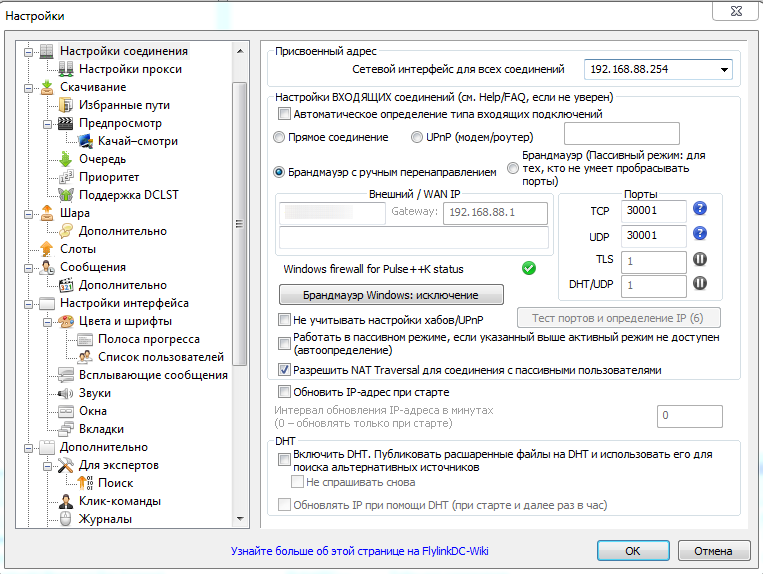Viewport: 763px width, 574px height.
Task: Collapse the Настройки интерфейса tree node
Action: coord(29,304)
